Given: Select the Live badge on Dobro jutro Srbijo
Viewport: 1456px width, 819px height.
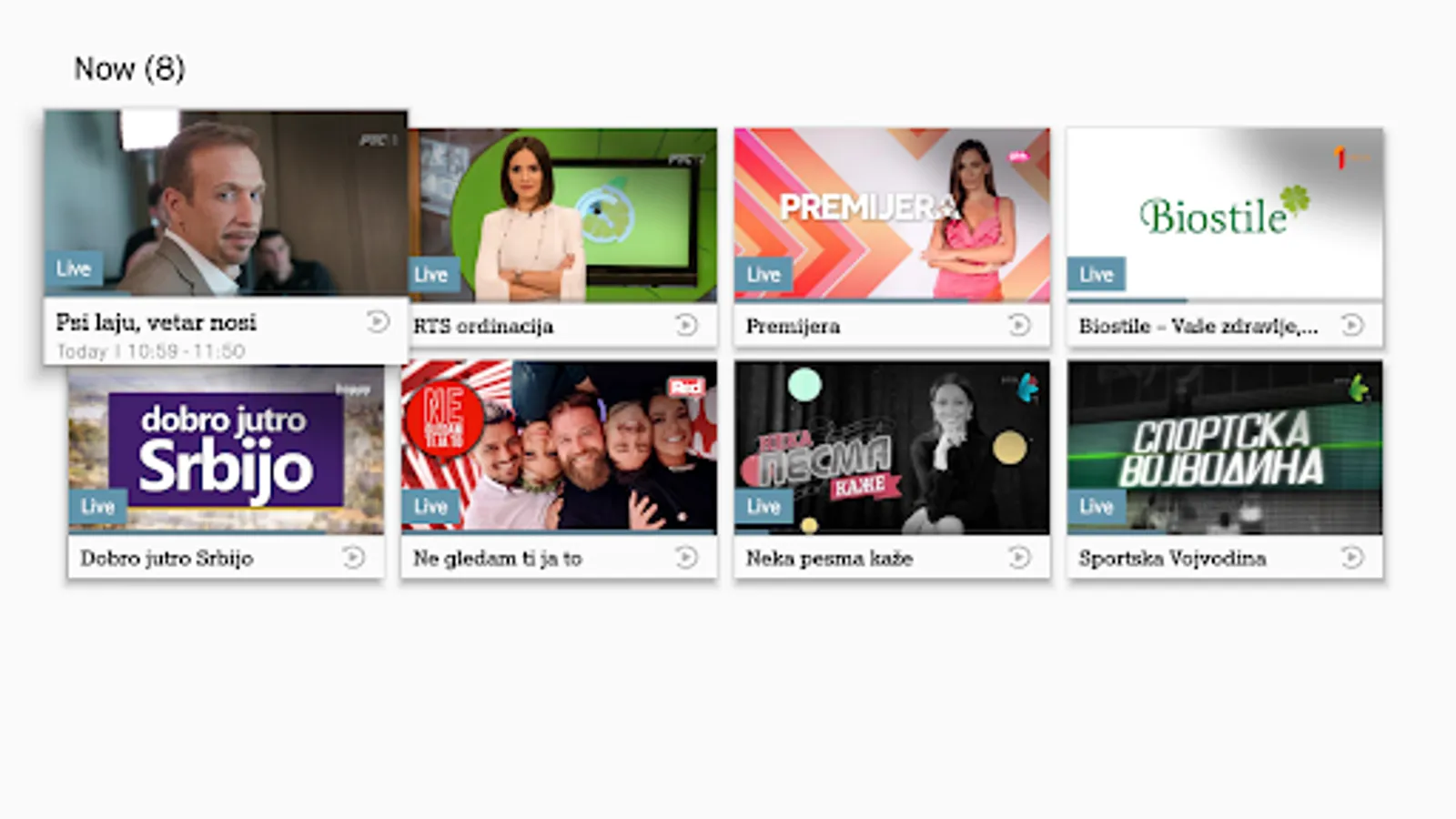Looking at the screenshot, I should pos(97,507).
